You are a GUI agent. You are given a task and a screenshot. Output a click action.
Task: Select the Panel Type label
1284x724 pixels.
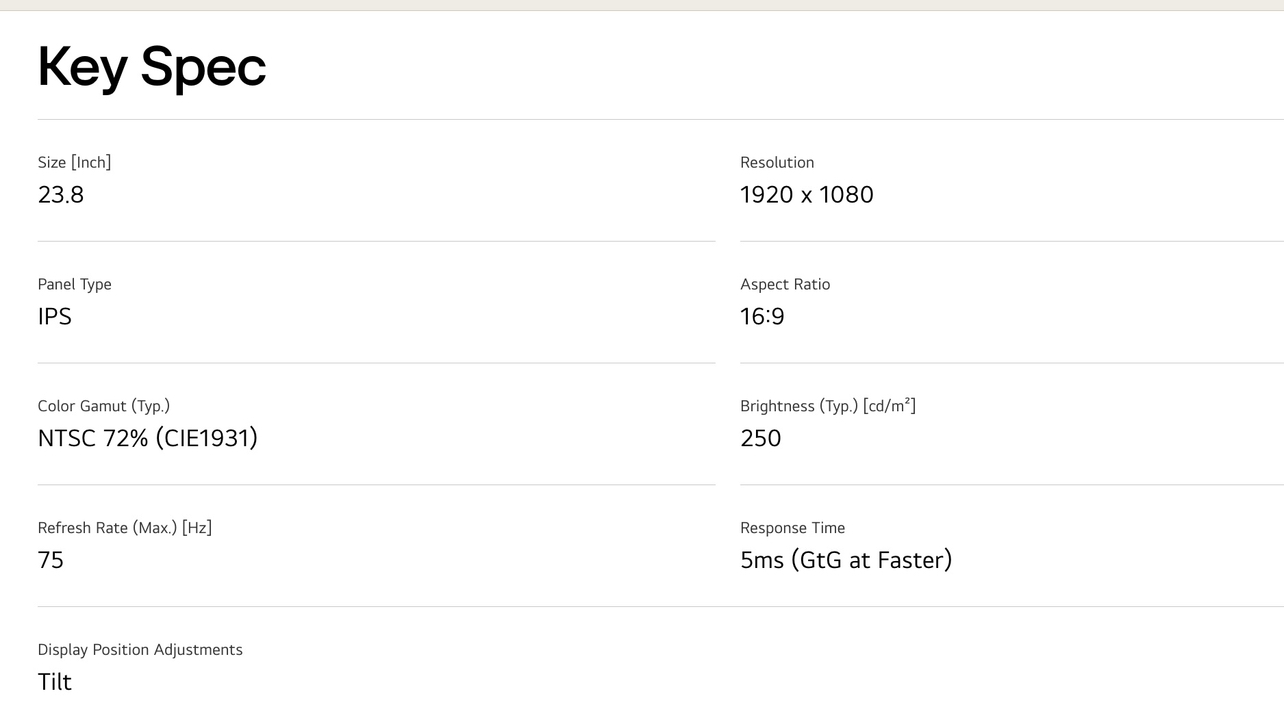pos(74,284)
